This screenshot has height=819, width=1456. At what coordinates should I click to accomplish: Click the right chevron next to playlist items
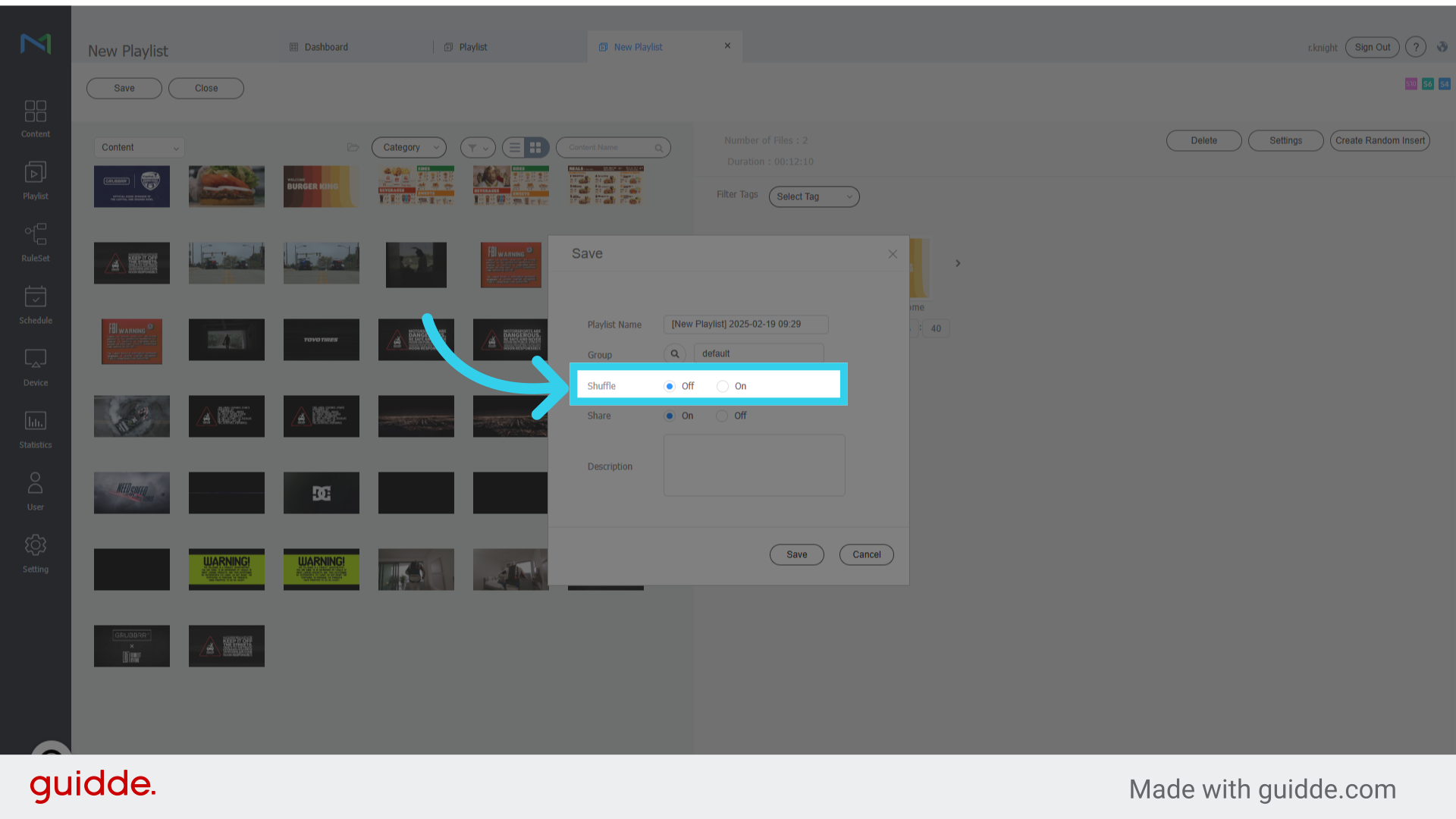pyautogui.click(x=958, y=263)
